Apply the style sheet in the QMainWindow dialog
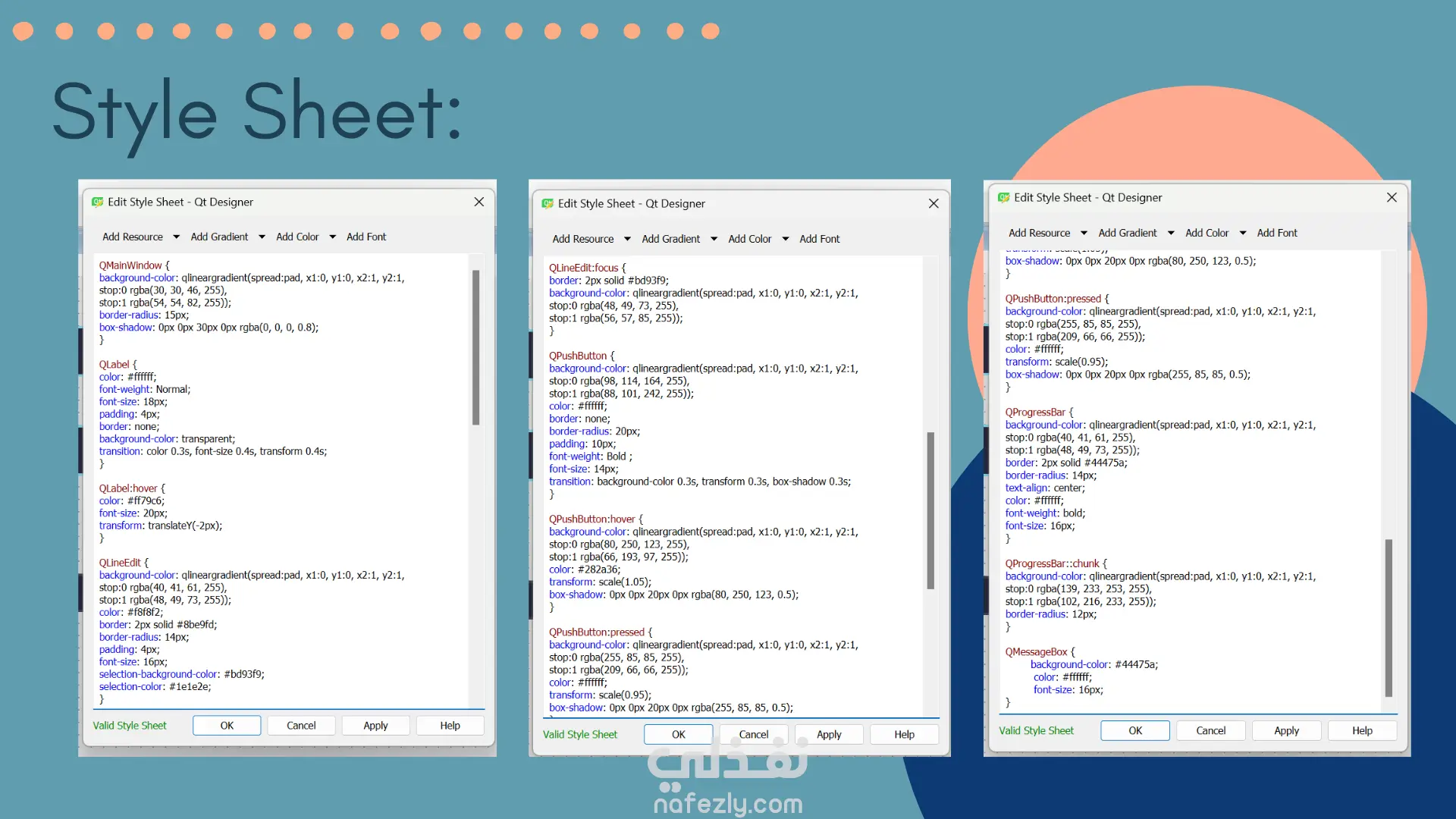 (375, 726)
